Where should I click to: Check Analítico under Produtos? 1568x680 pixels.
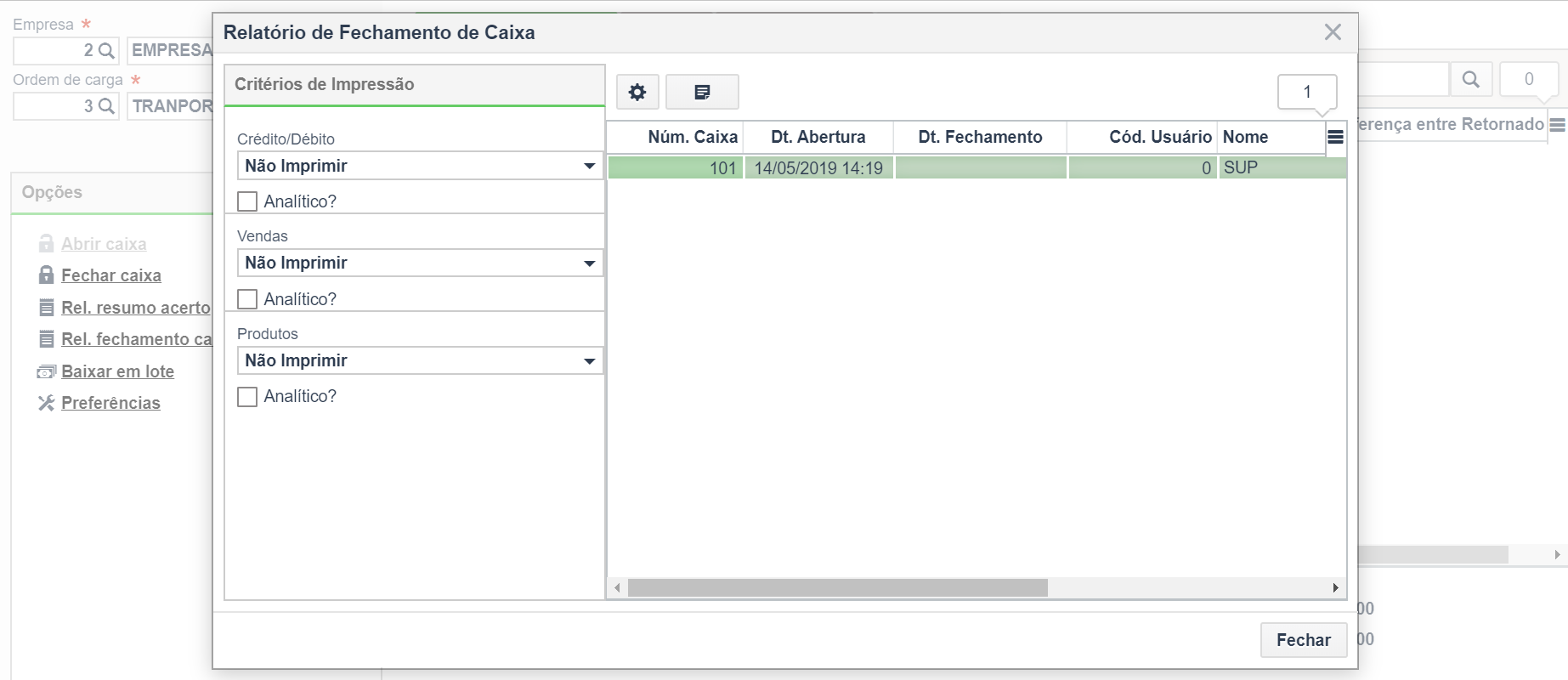pyautogui.click(x=247, y=397)
